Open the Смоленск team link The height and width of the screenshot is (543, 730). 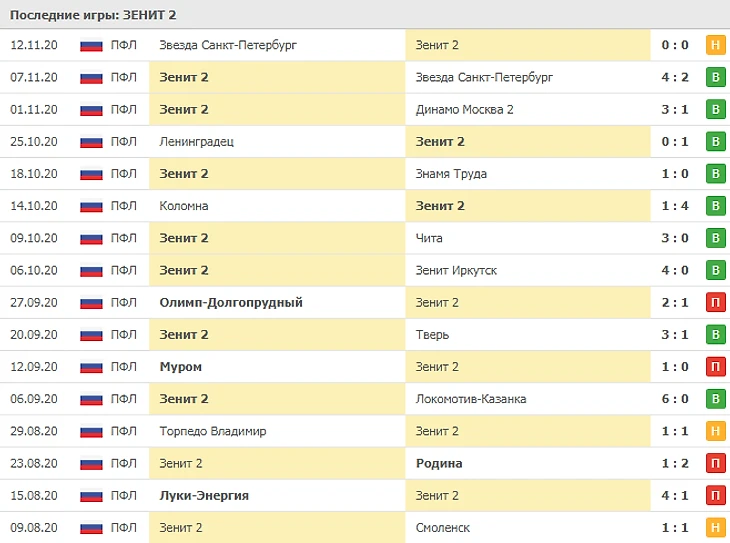[x=442, y=527]
